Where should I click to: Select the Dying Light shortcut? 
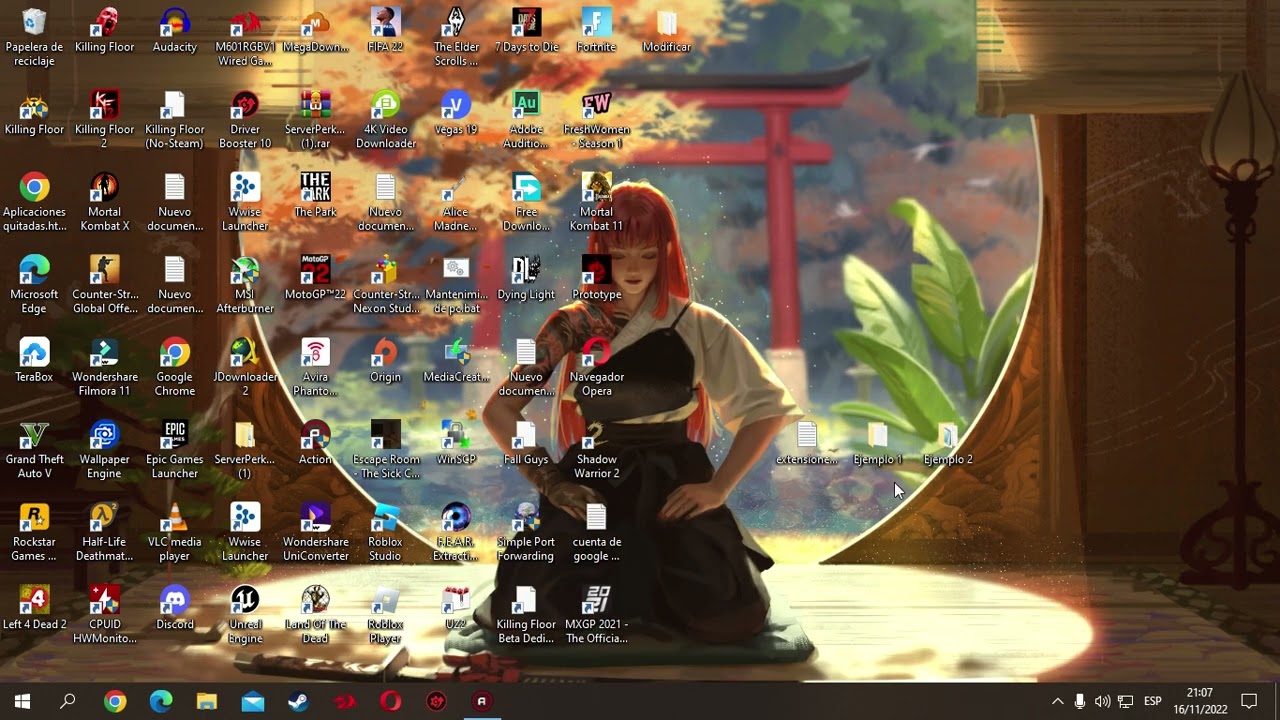point(526,278)
